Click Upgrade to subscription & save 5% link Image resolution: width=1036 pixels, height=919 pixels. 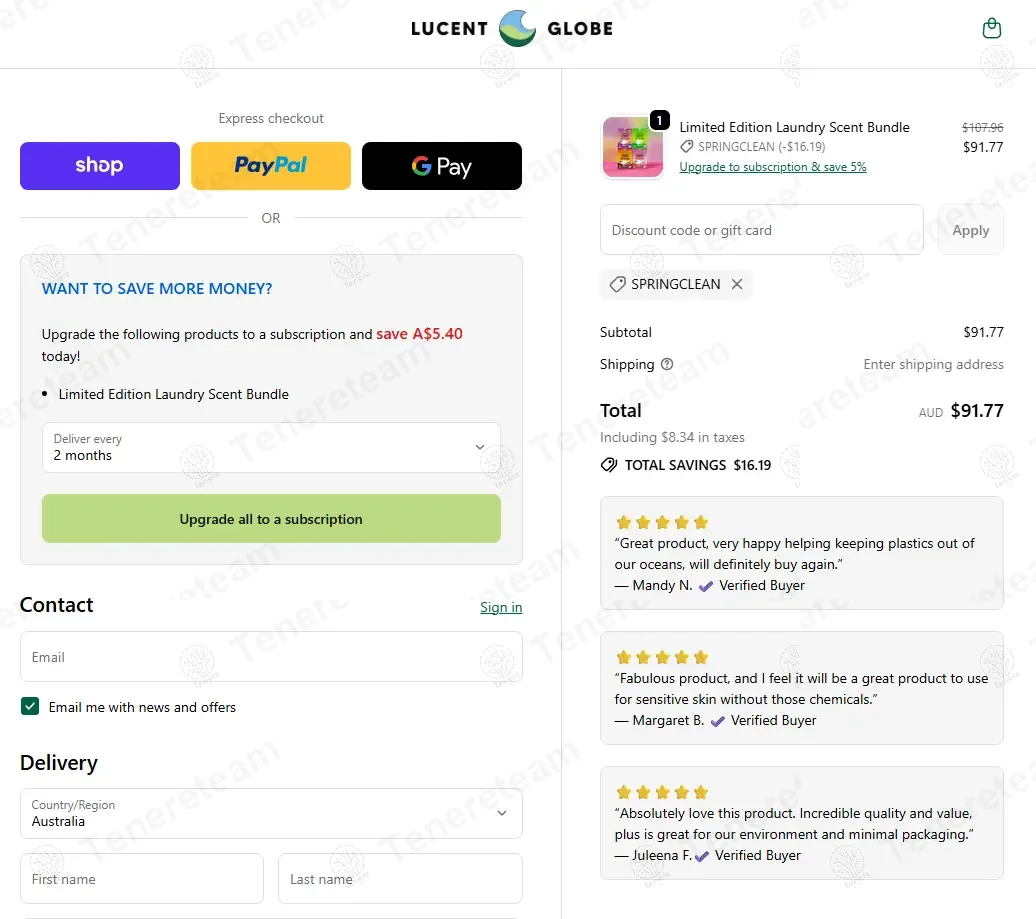coord(773,167)
